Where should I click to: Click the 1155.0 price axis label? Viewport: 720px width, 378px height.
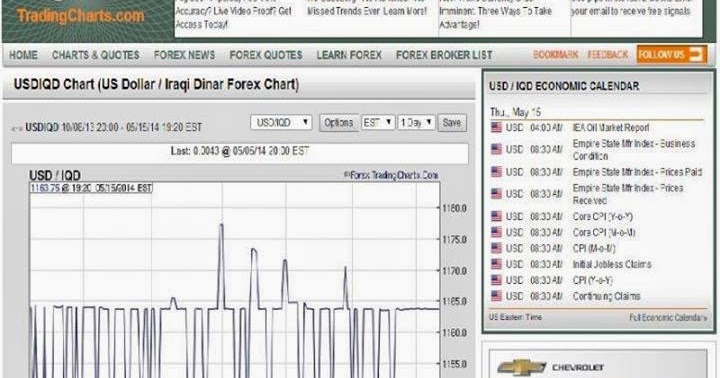455,364
